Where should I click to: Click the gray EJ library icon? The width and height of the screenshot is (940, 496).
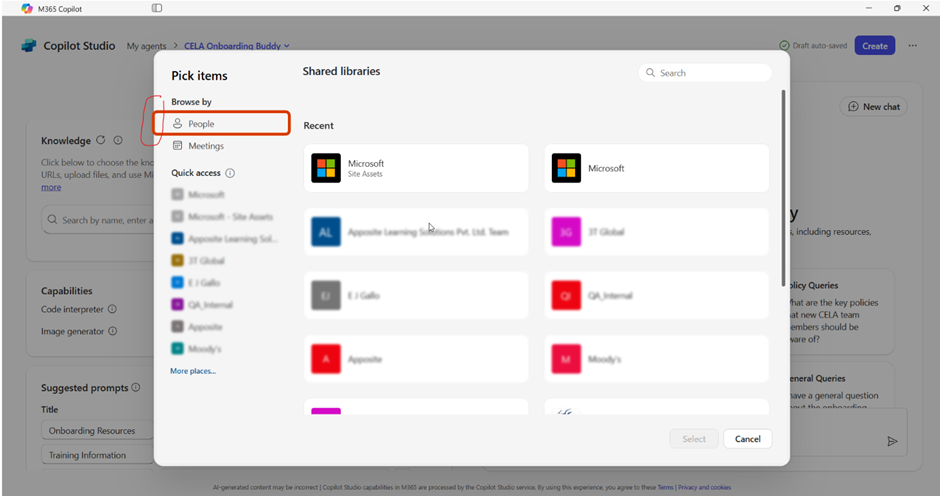pos(326,295)
